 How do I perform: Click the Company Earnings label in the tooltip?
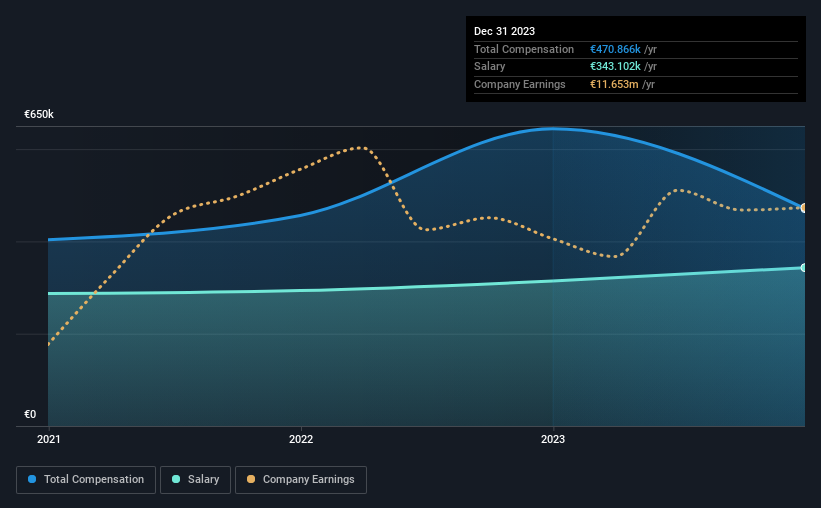click(519, 84)
